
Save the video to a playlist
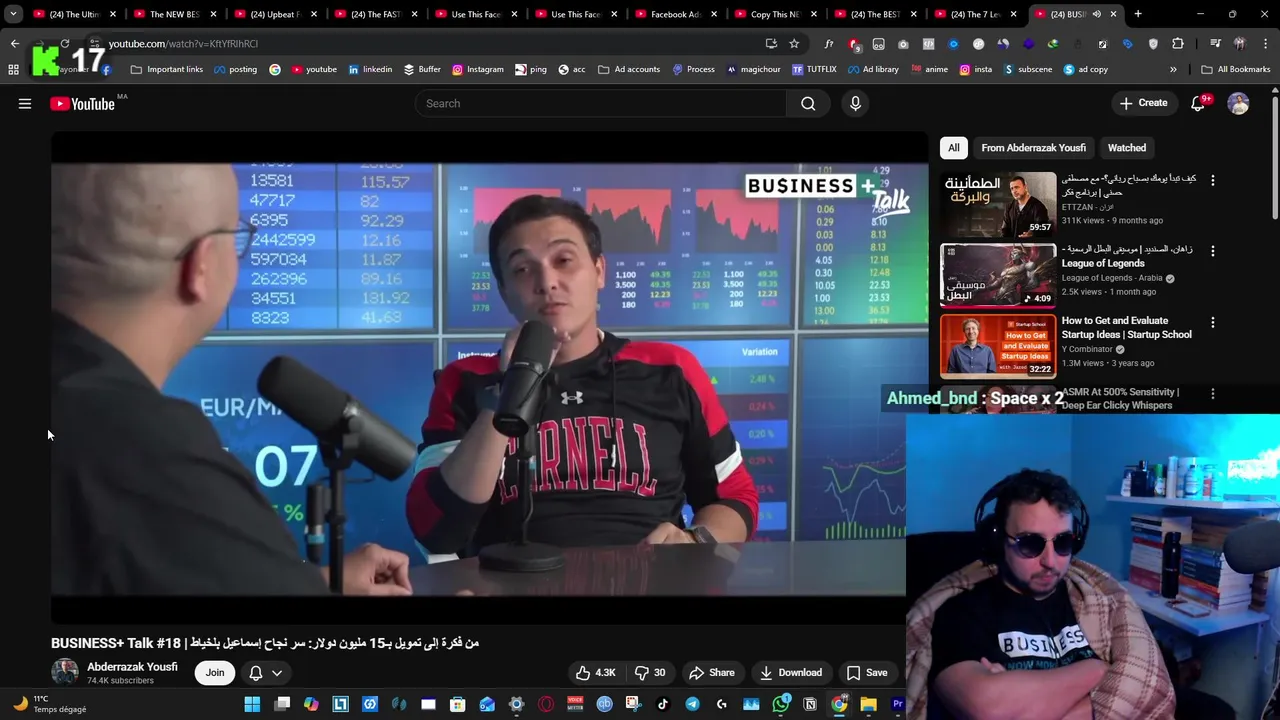866,673
